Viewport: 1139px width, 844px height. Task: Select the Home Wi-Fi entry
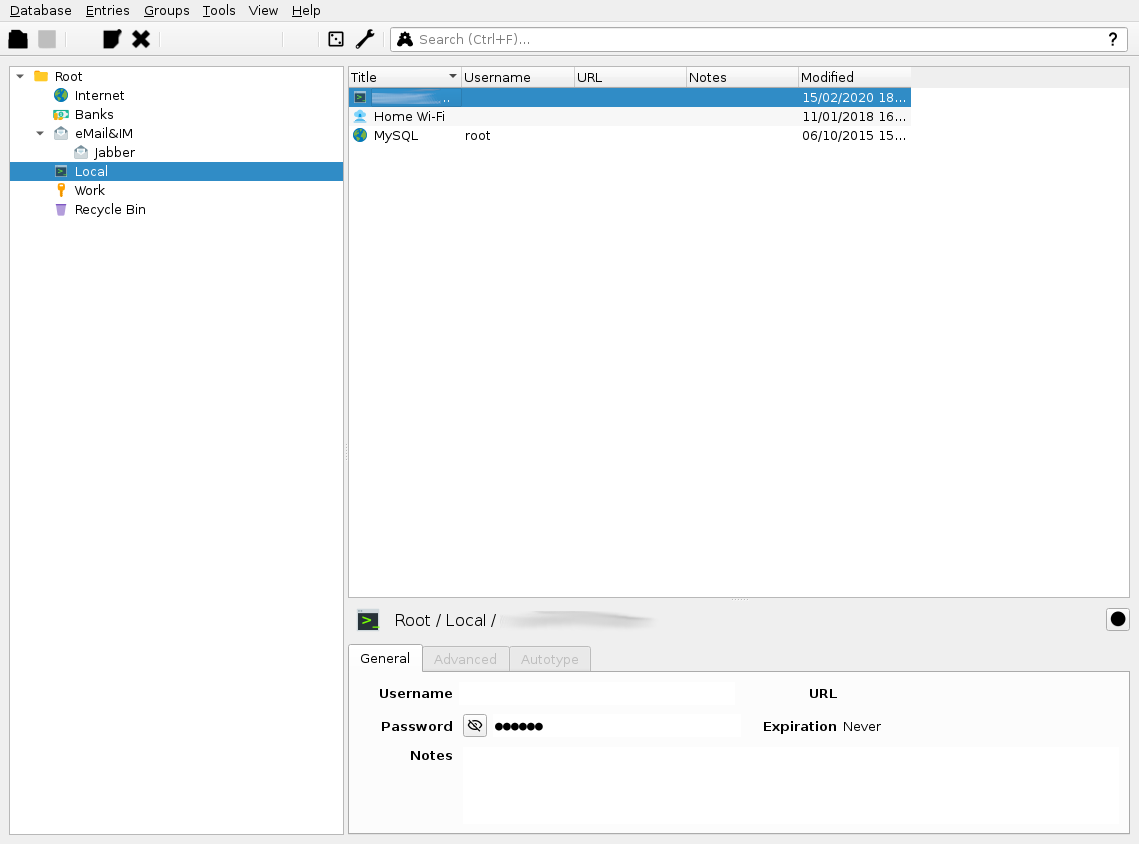tap(409, 116)
